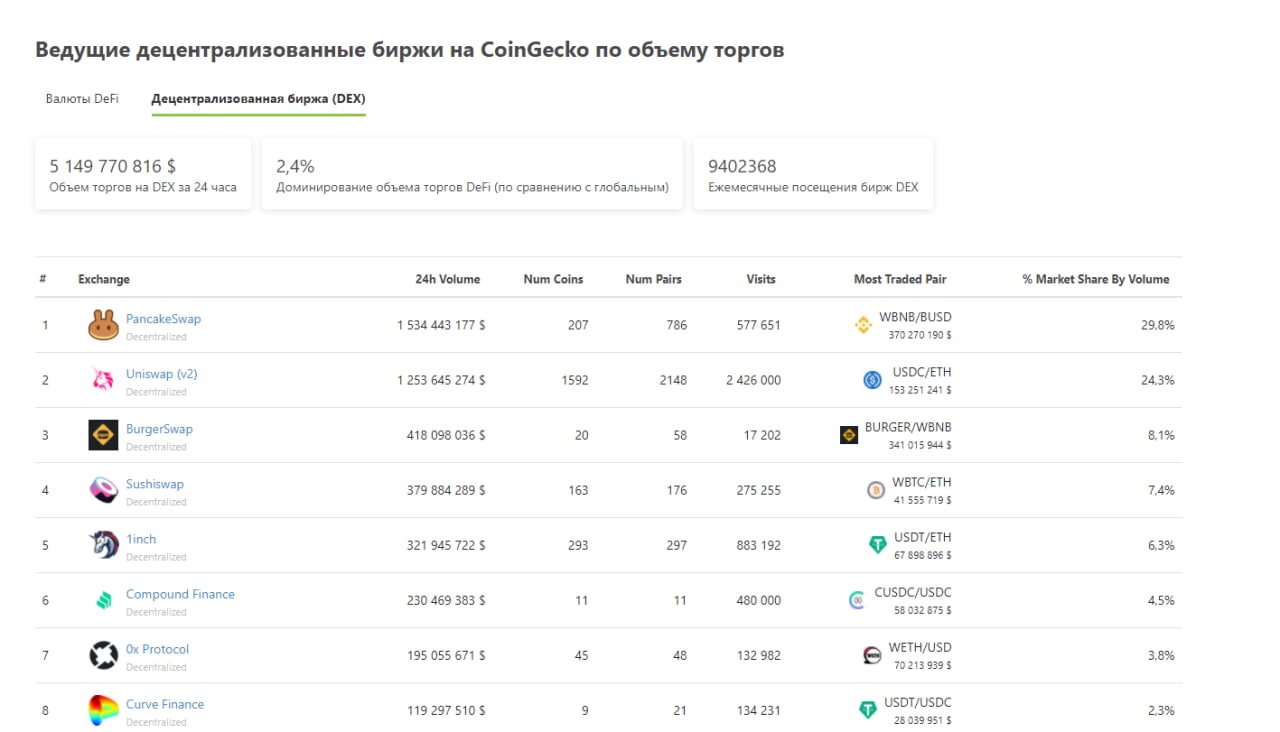Click the CUSDC/USDC pair label
The image size is (1280, 732).
(913, 592)
